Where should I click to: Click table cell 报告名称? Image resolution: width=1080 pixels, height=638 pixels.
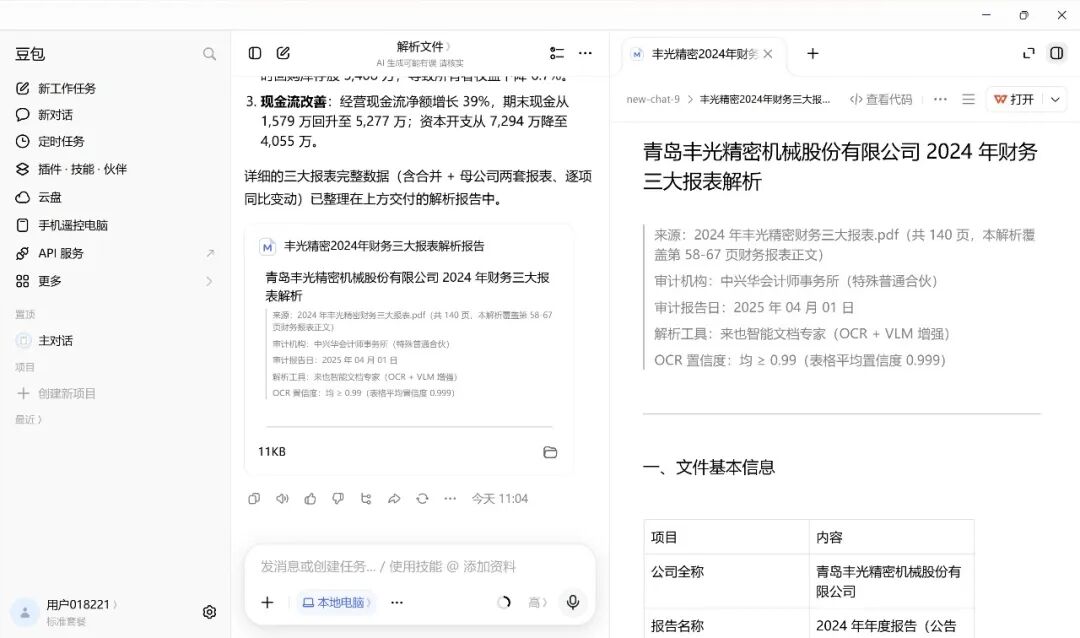pyautogui.click(x=727, y=624)
